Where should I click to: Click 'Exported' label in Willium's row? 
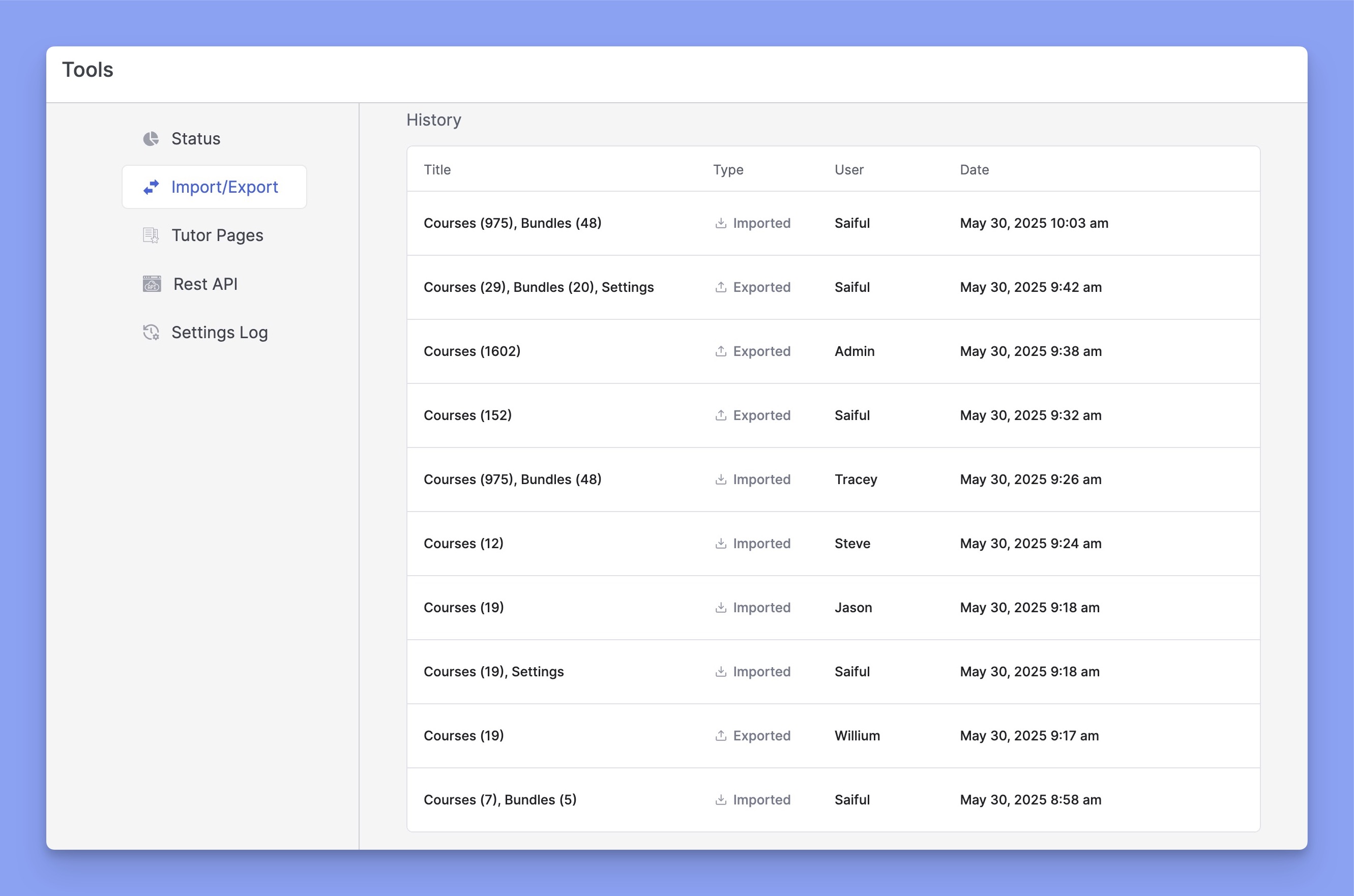[x=762, y=735]
